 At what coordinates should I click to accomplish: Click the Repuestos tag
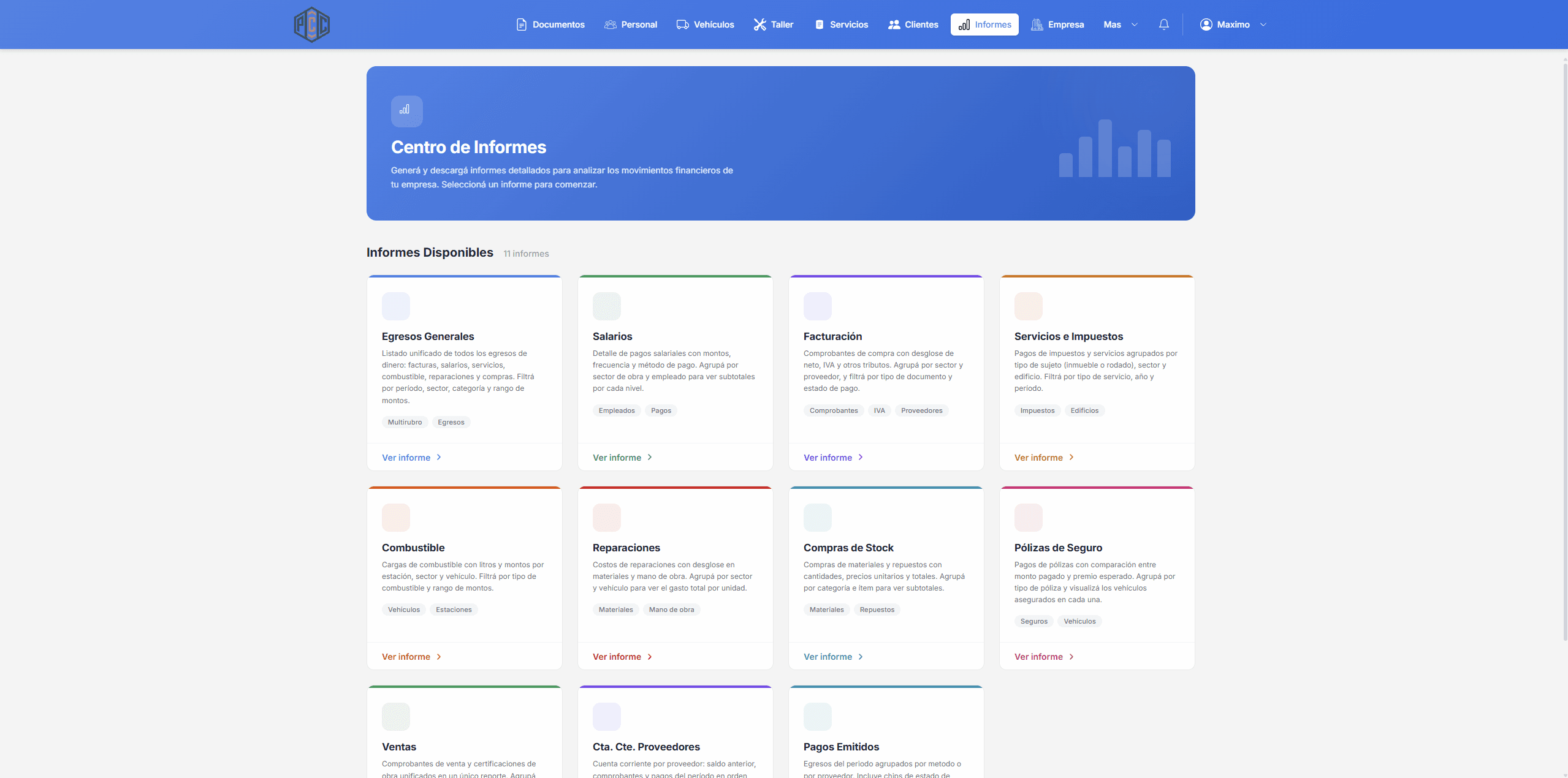(877, 610)
